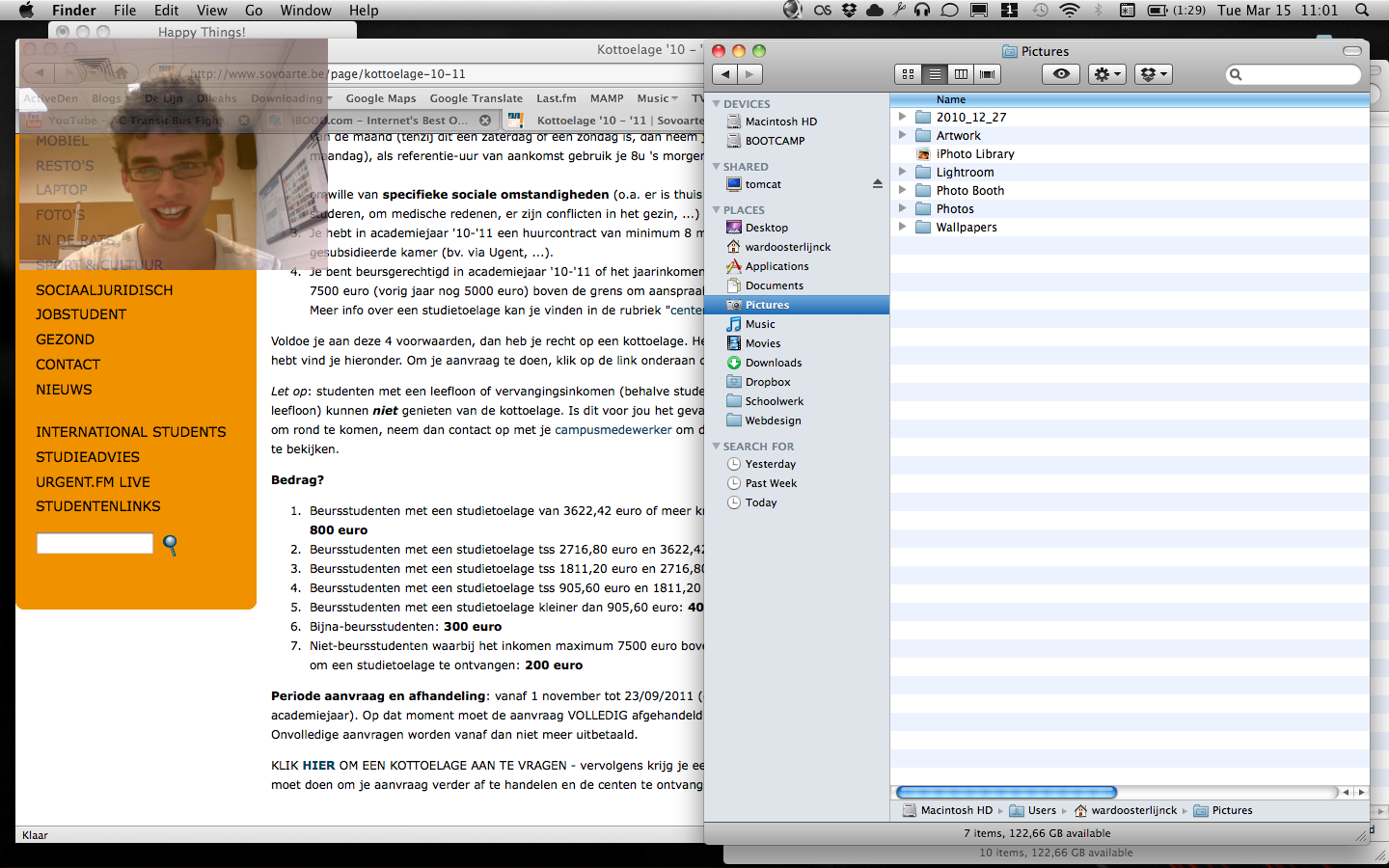This screenshot has height=868, width=1389.
Task: Open Movies in Finder sidebar
Action: coord(763,343)
